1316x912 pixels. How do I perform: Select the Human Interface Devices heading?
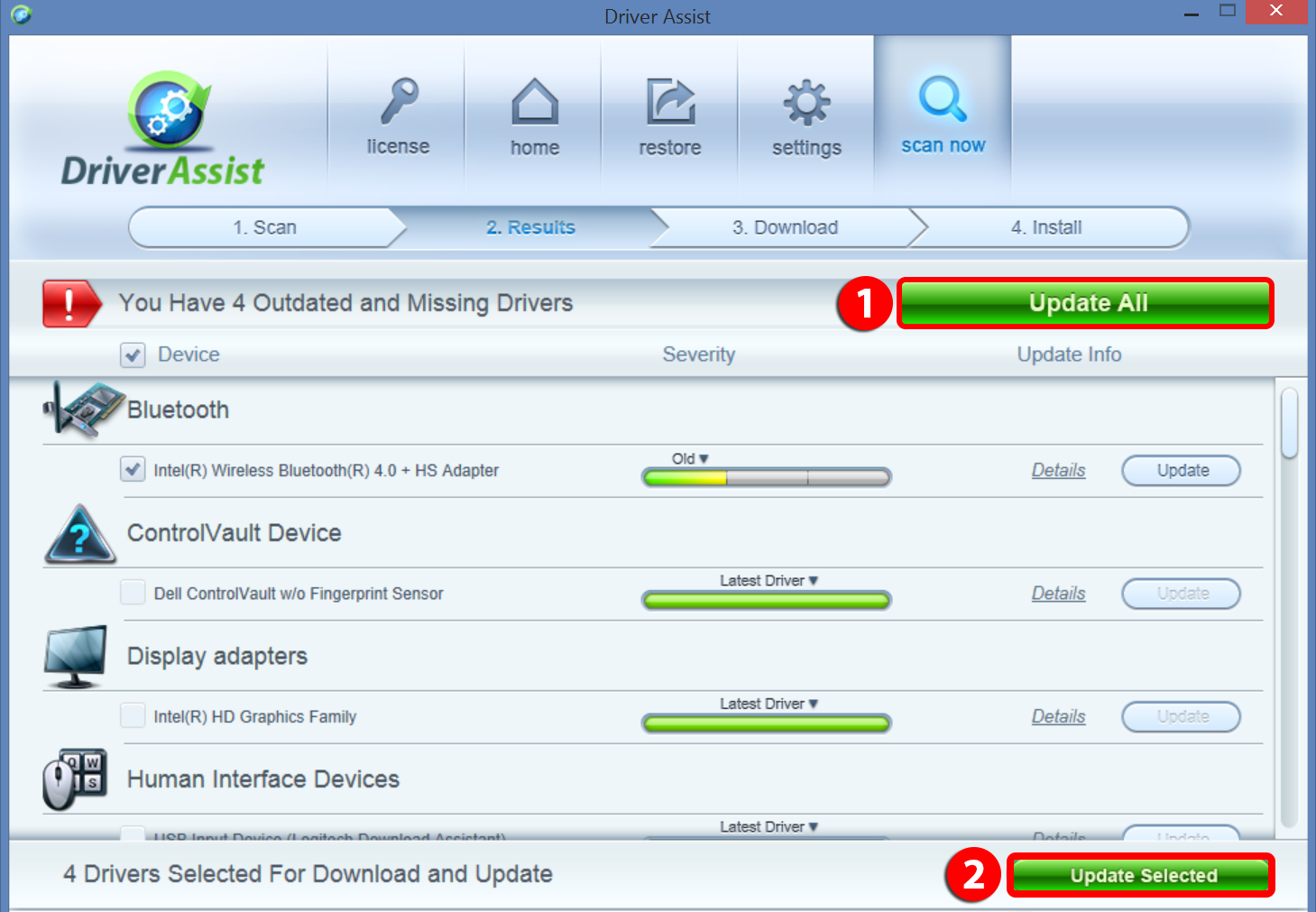pos(263,779)
